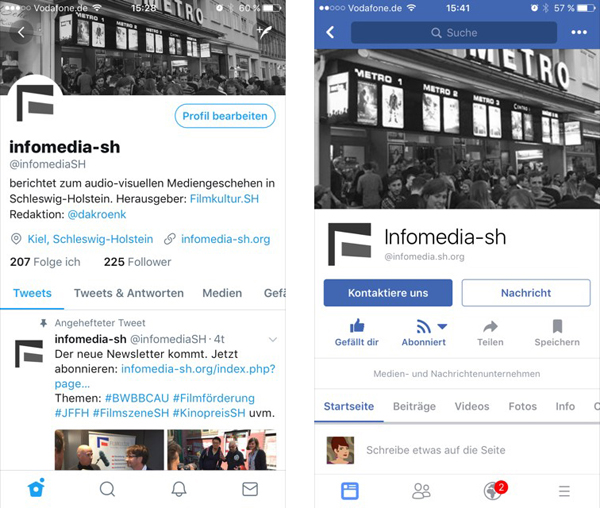600x508 pixels.
Task: Click the Kontaktiere uns button
Action: pos(388,293)
